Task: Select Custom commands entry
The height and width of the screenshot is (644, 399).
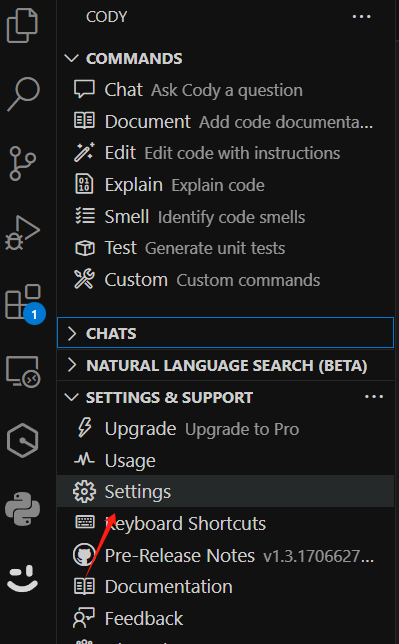Action: (x=226, y=279)
